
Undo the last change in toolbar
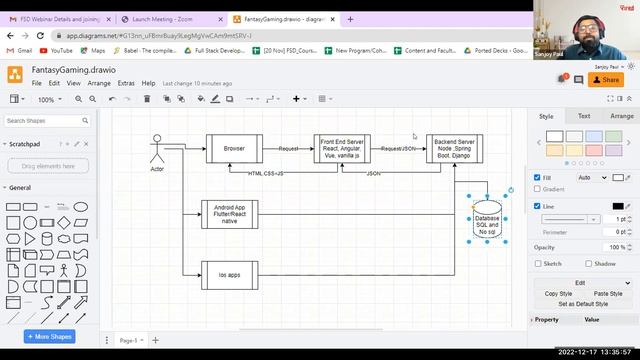(112, 99)
